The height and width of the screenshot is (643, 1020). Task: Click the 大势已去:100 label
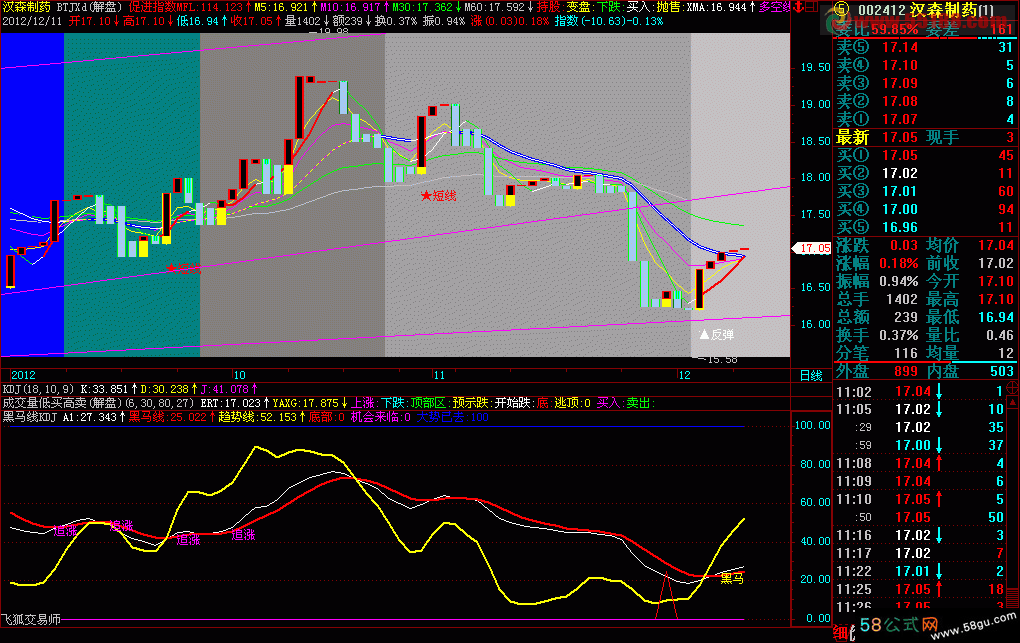pos(452,417)
